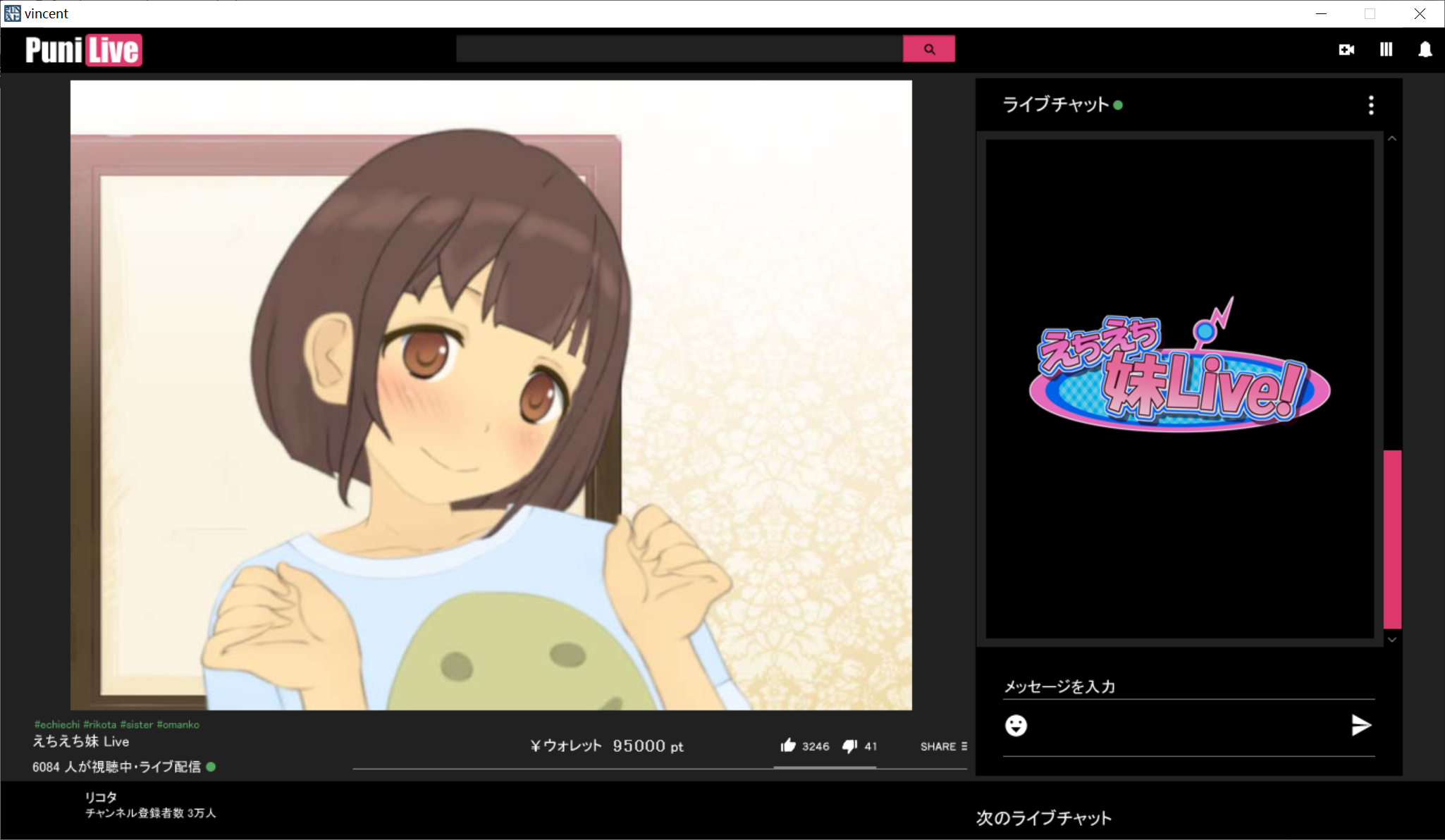The image size is (1445, 840).
Task: Click the notification bell icon
Action: tap(1425, 49)
